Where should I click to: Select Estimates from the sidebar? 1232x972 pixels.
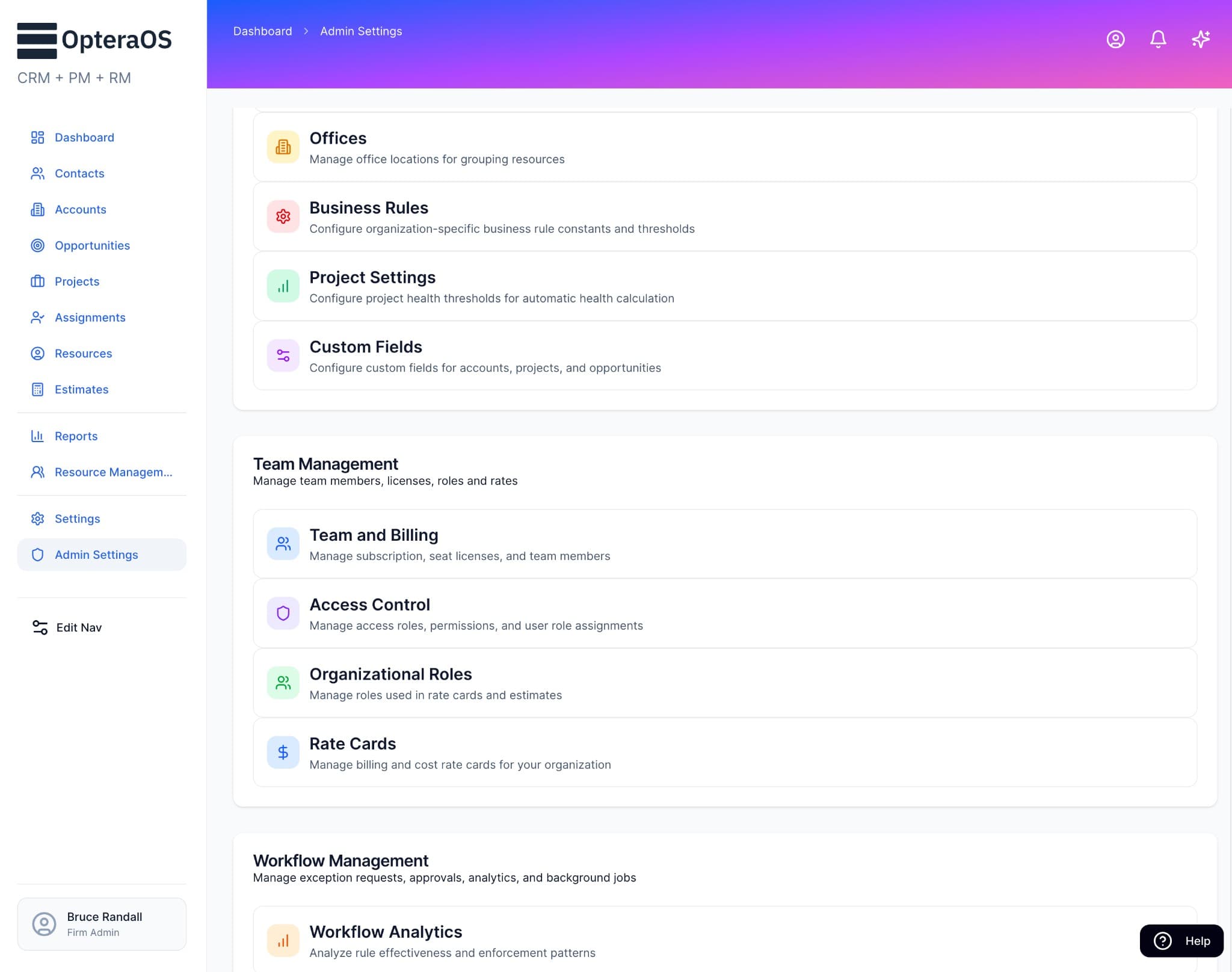point(81,389)
